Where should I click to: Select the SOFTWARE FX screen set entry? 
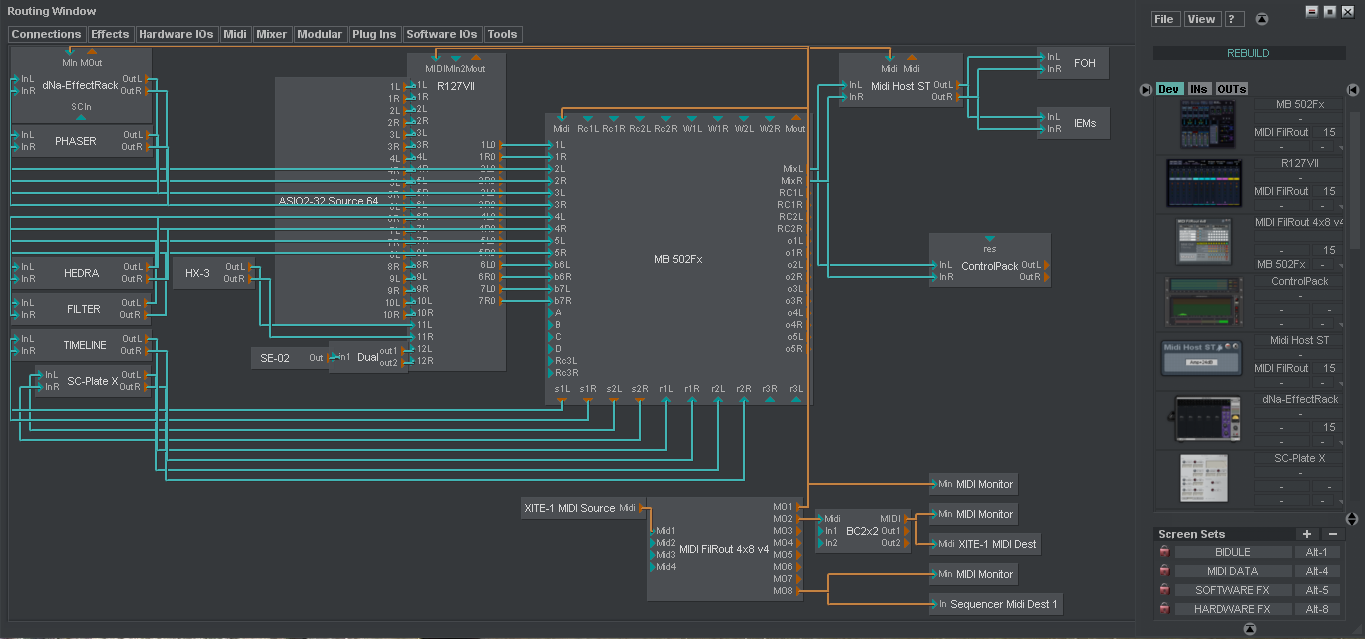coord(1232,589)
